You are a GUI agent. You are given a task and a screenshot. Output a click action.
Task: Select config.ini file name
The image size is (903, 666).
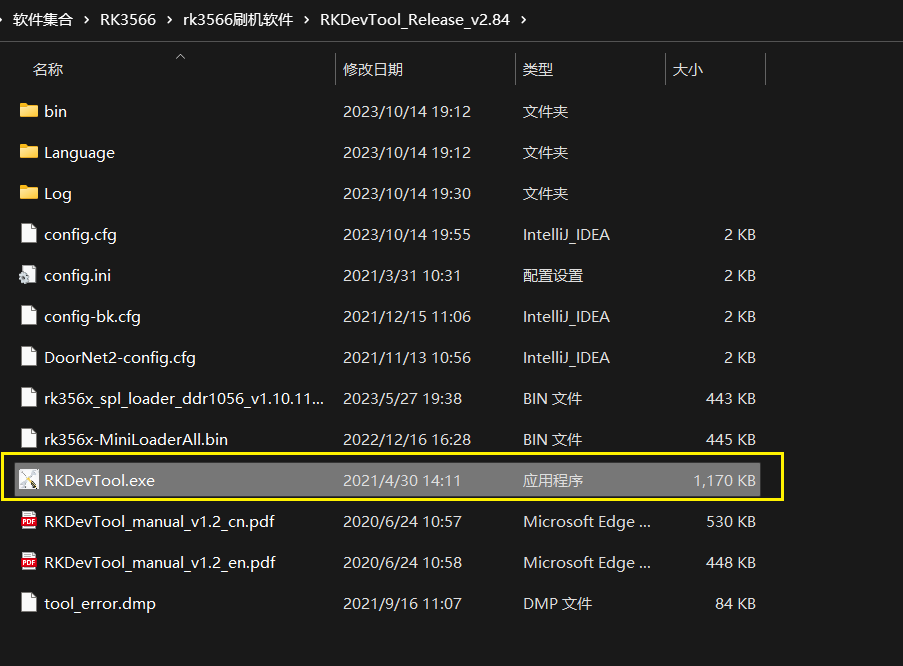77,275
